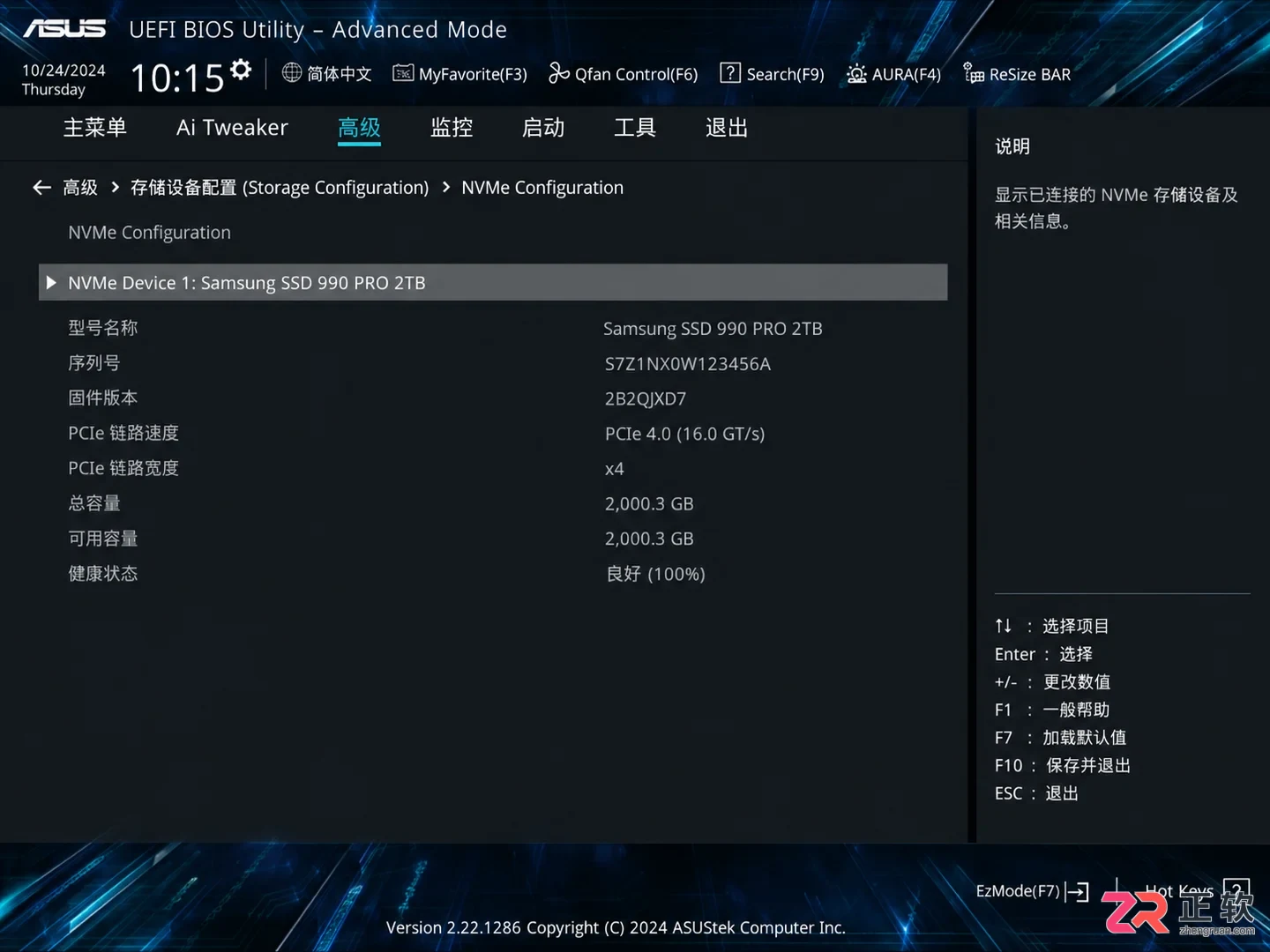Open the 退出 tab

727,128
